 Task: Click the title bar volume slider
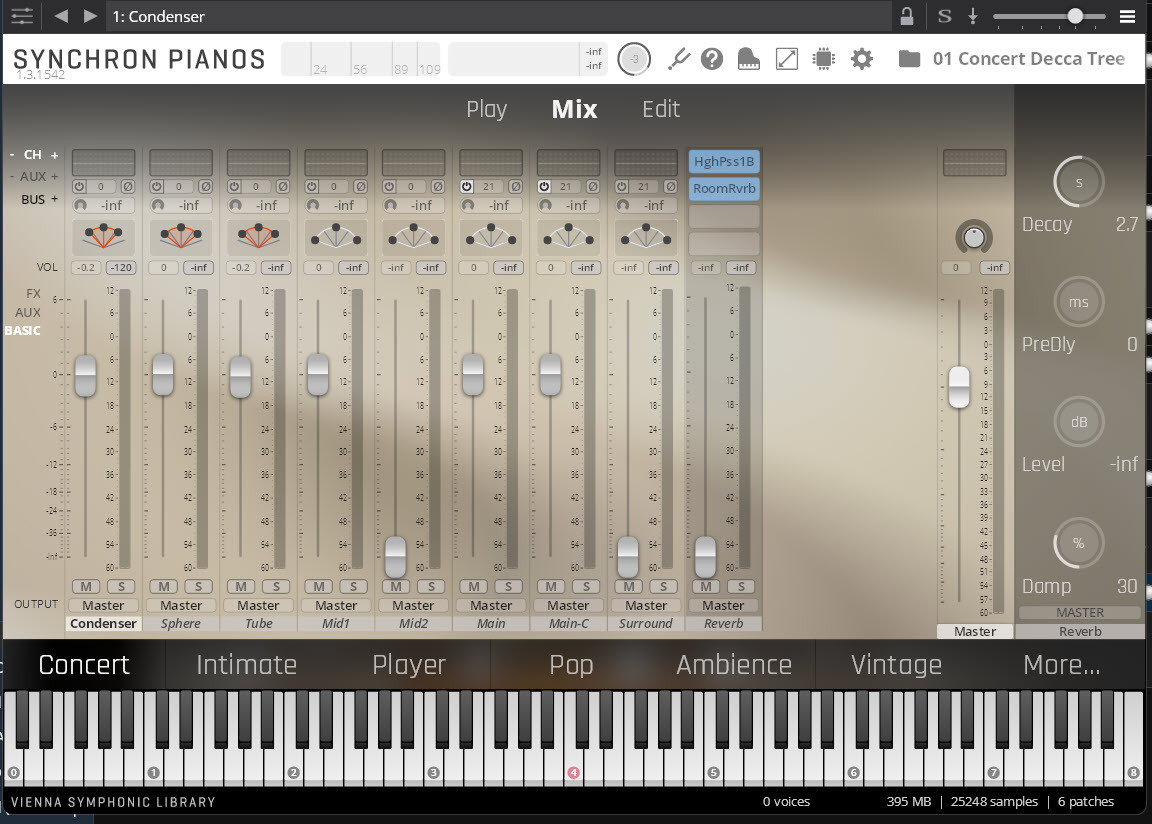1049,16
